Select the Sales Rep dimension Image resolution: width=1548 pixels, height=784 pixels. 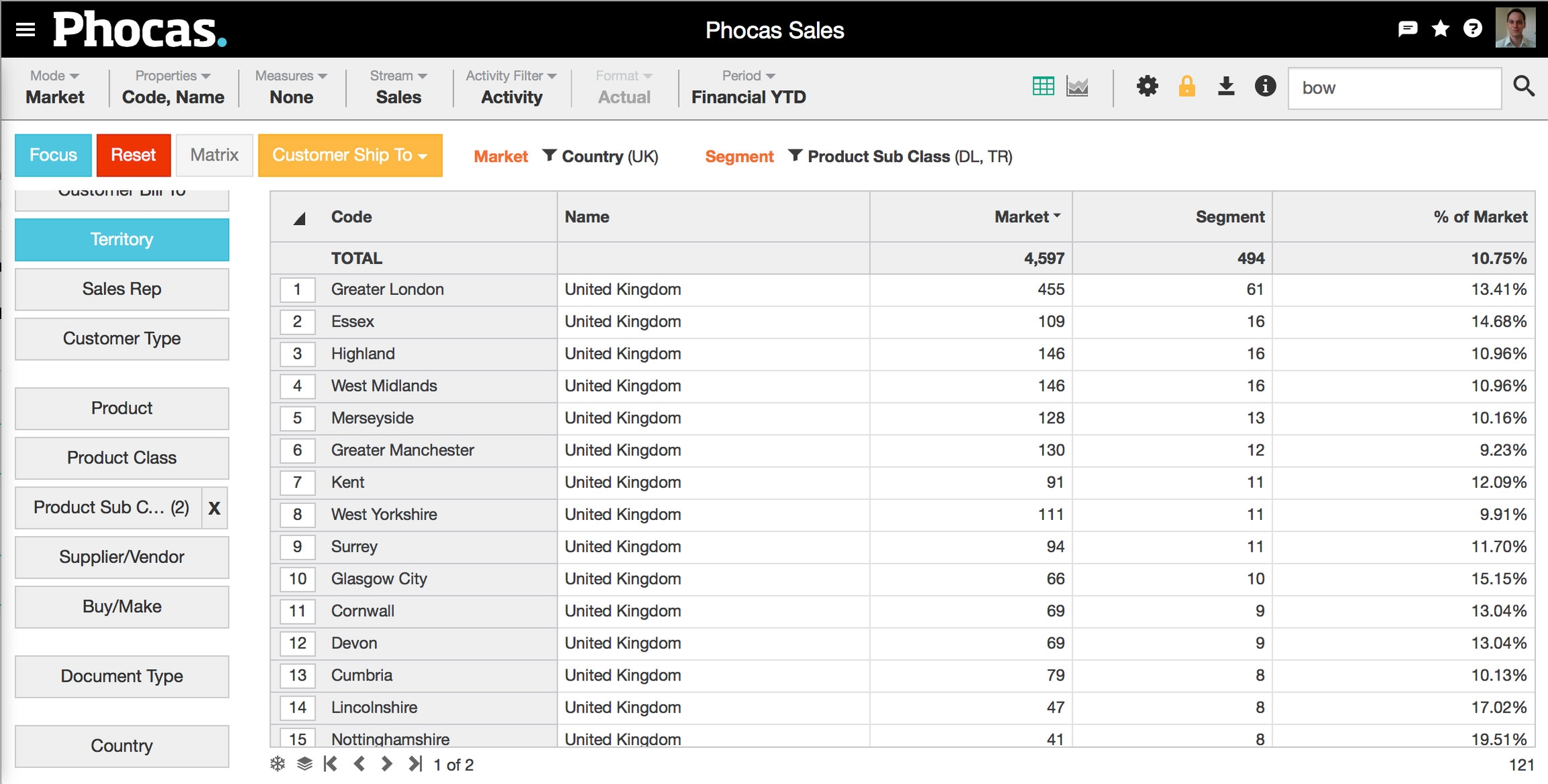coord(122,289)
